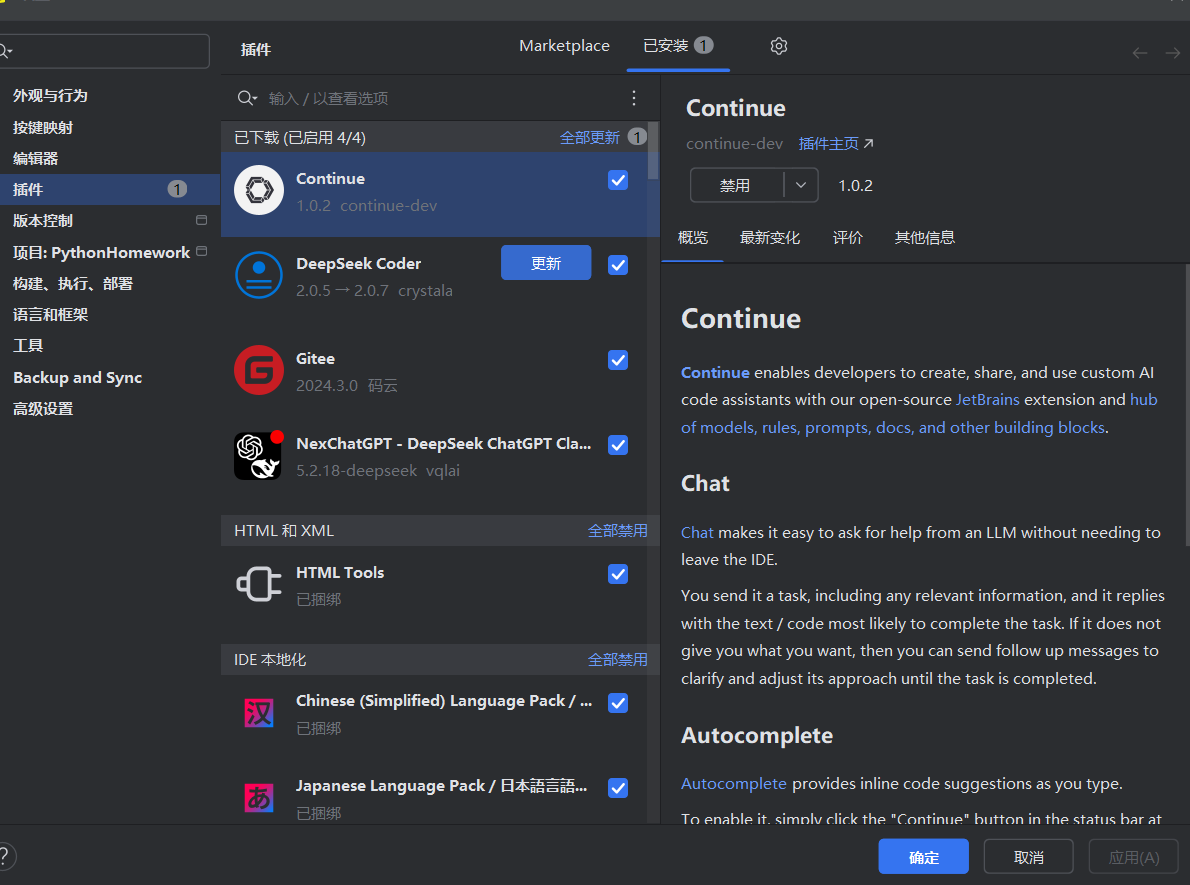The height and width of the screenshot is (885, 1190).
Task: Click the plugin list vertical scrollbar
Action: tap(653, 152)
